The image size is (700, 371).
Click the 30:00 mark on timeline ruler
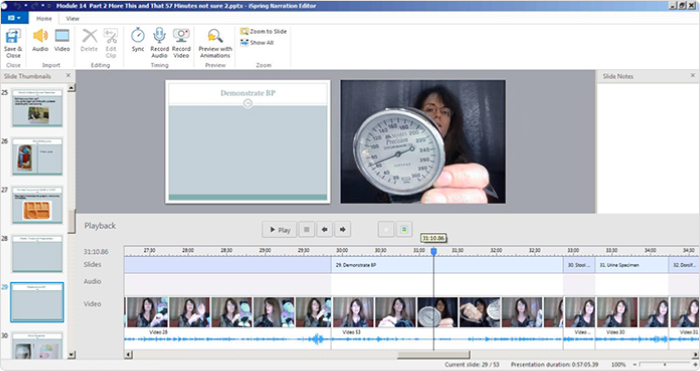click(x=342, y=251)
